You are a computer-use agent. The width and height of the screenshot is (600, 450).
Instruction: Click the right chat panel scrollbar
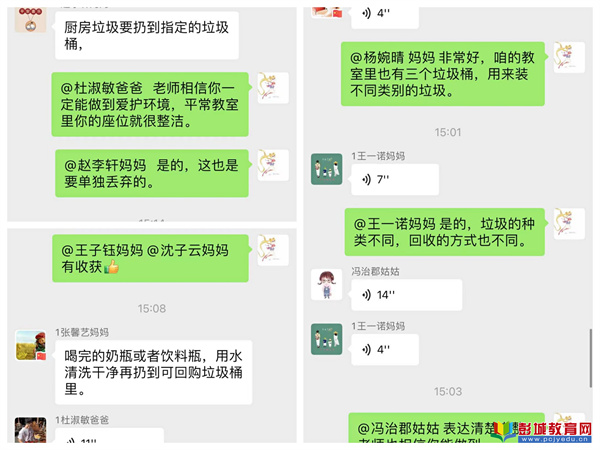[x=590, y=358]
